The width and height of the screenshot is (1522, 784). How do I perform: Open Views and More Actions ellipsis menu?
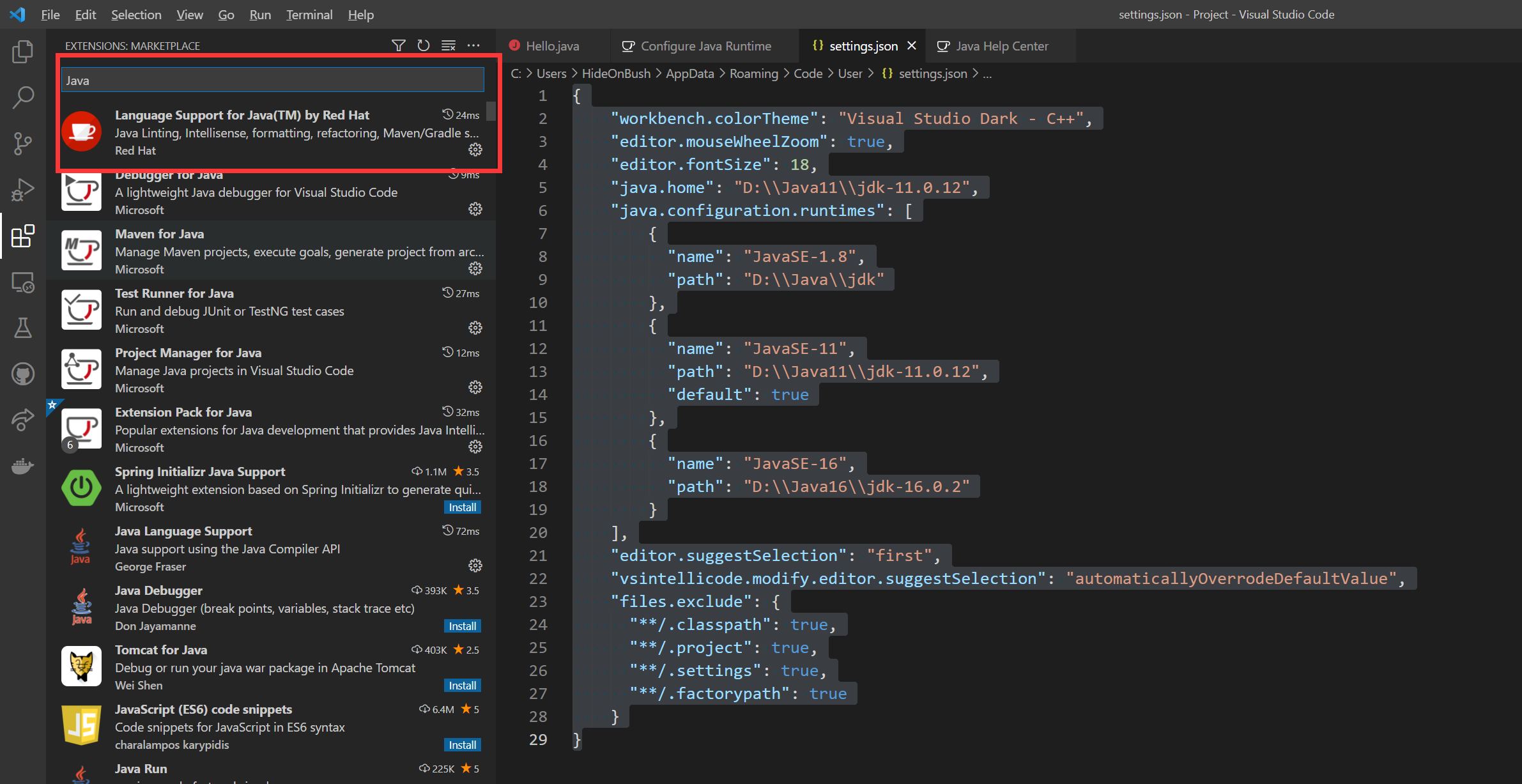[x=473, y=46]
